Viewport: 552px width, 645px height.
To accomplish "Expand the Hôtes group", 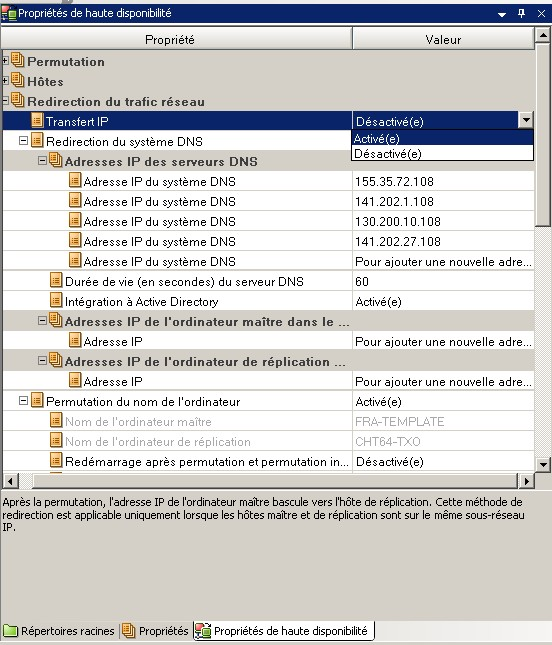I will tap(5, 80).
